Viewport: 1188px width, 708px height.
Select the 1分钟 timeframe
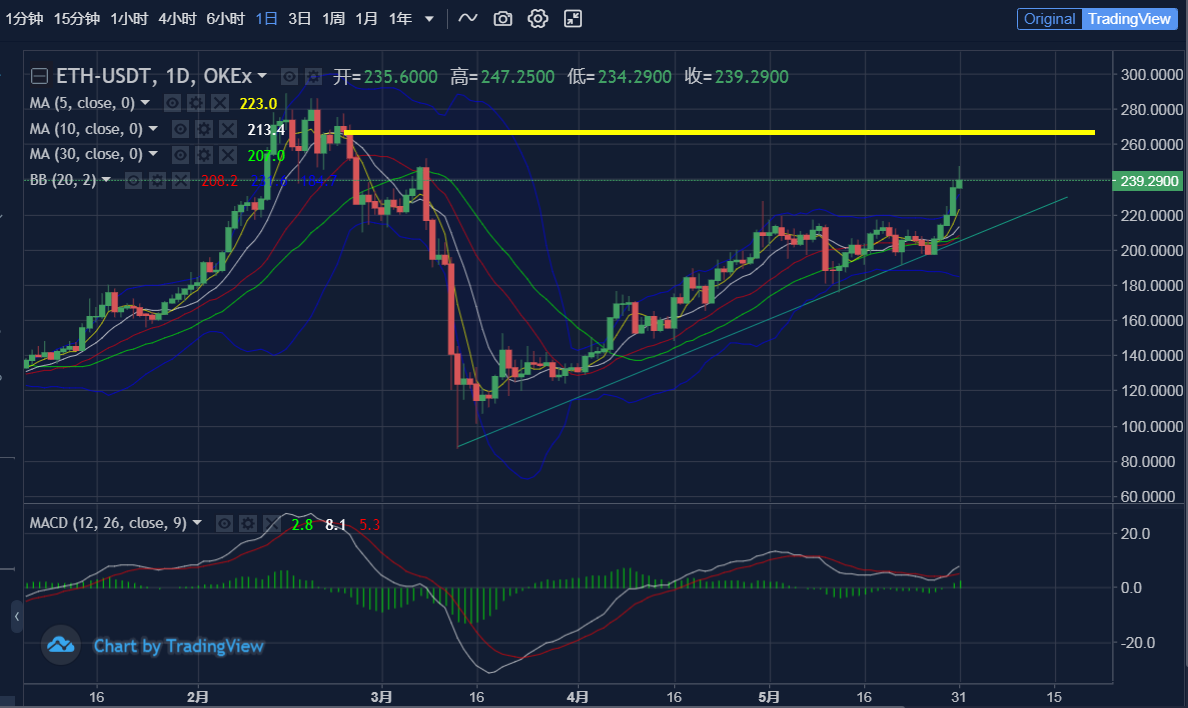click(24, 18)
